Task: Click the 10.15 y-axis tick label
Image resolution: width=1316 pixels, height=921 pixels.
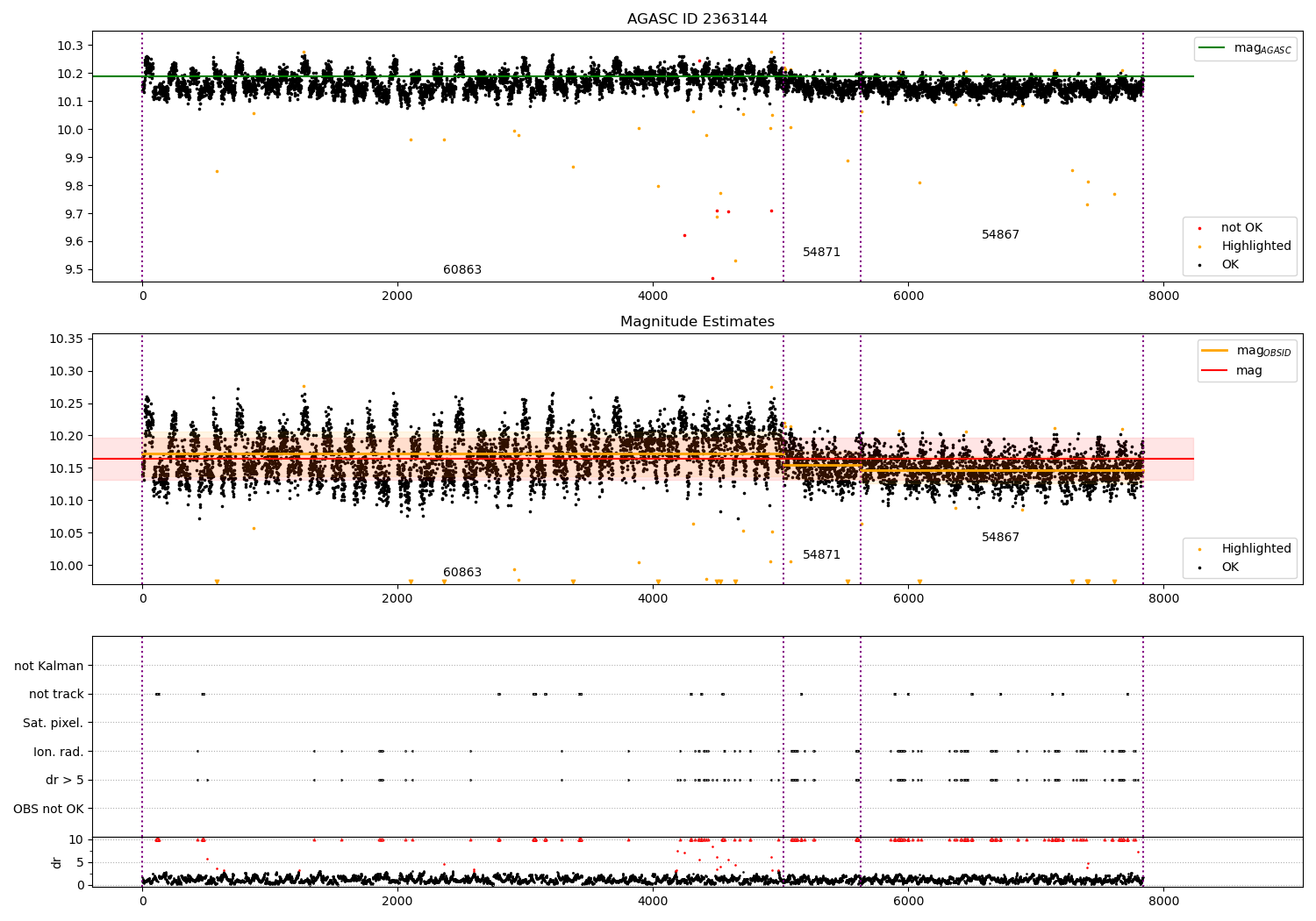Action: (x=67, y=468)
